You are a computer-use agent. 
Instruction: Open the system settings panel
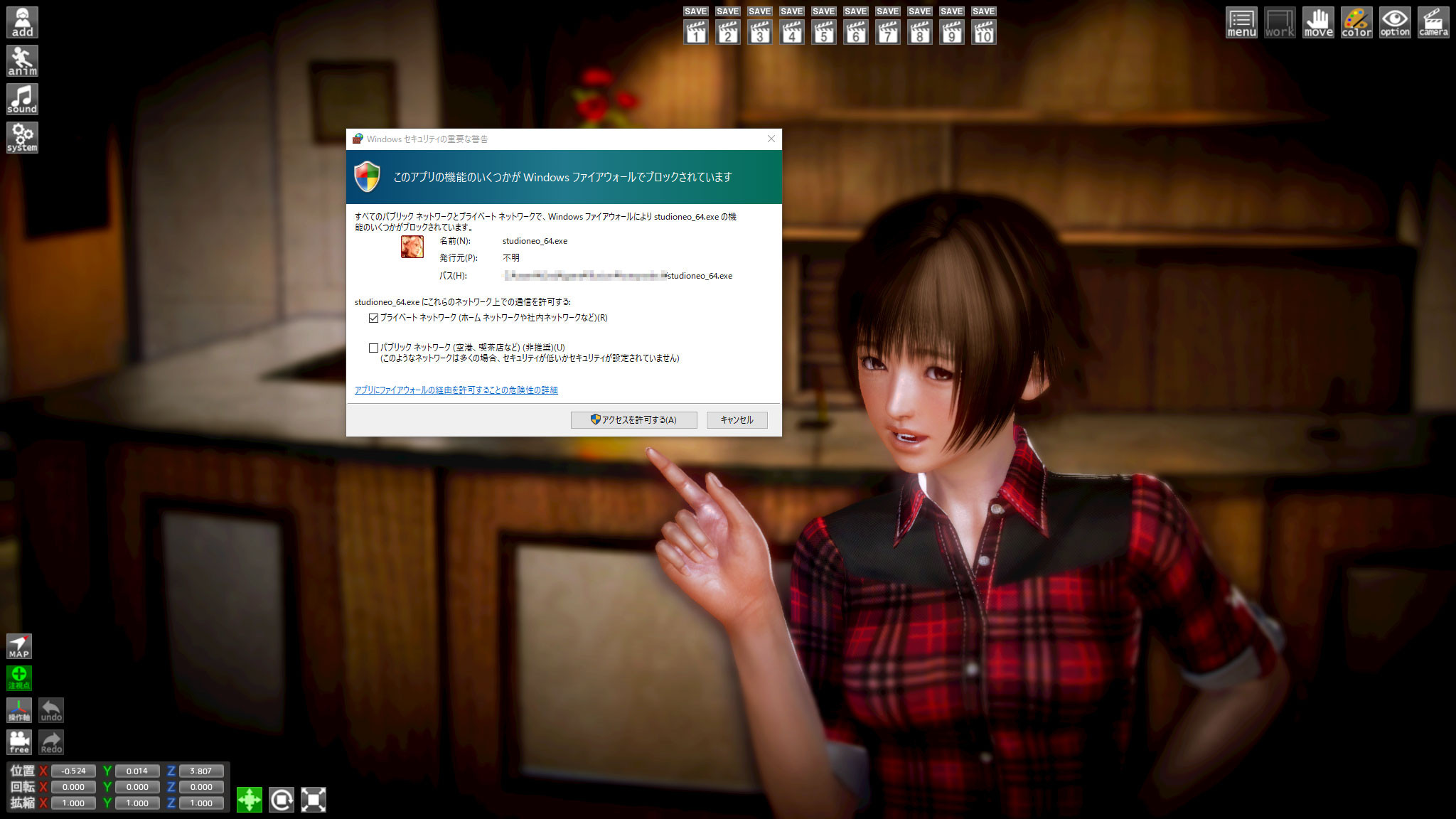click(22, 137)
